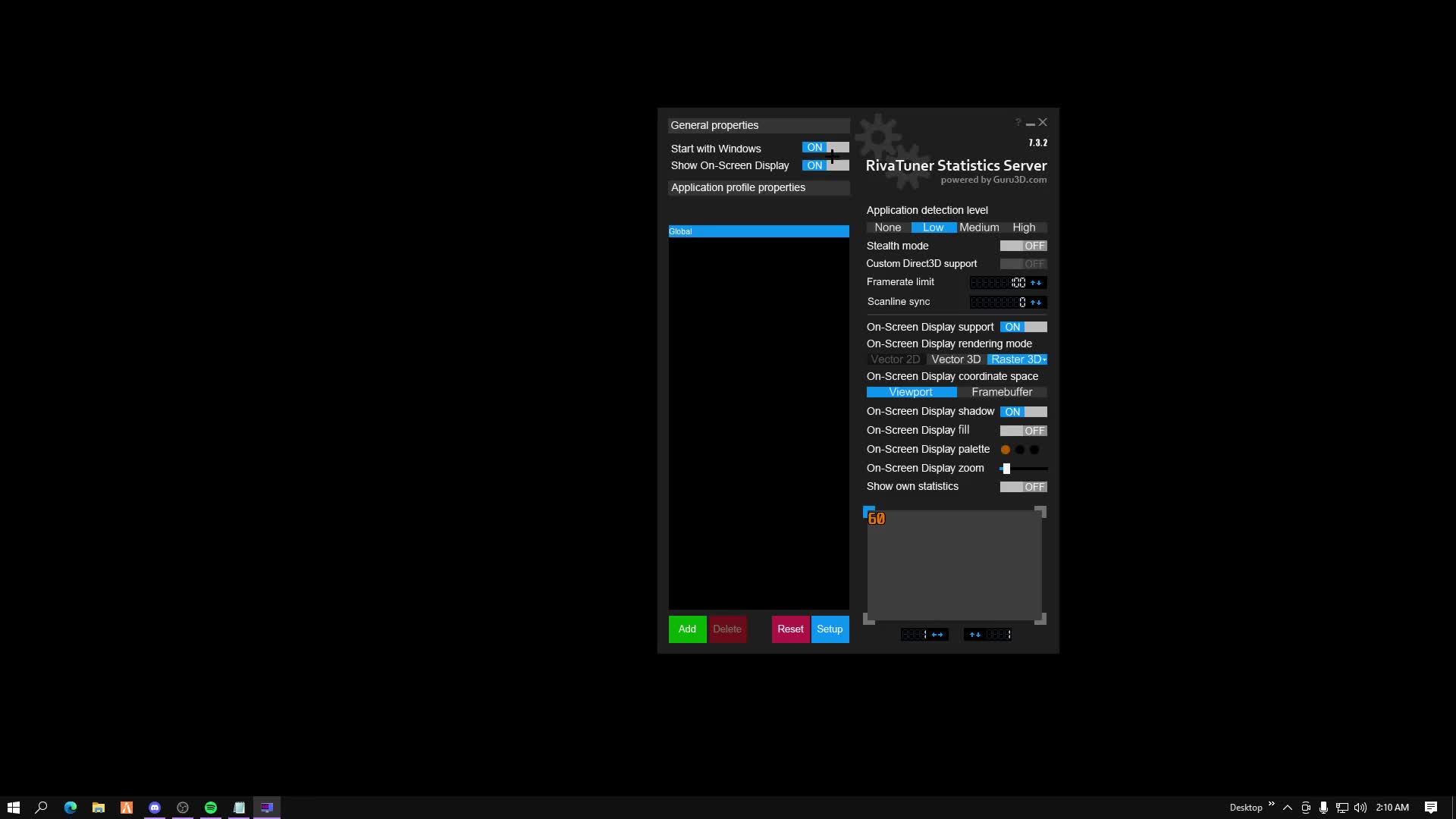Toggle Start with Windows switch

tap(825, 147)
